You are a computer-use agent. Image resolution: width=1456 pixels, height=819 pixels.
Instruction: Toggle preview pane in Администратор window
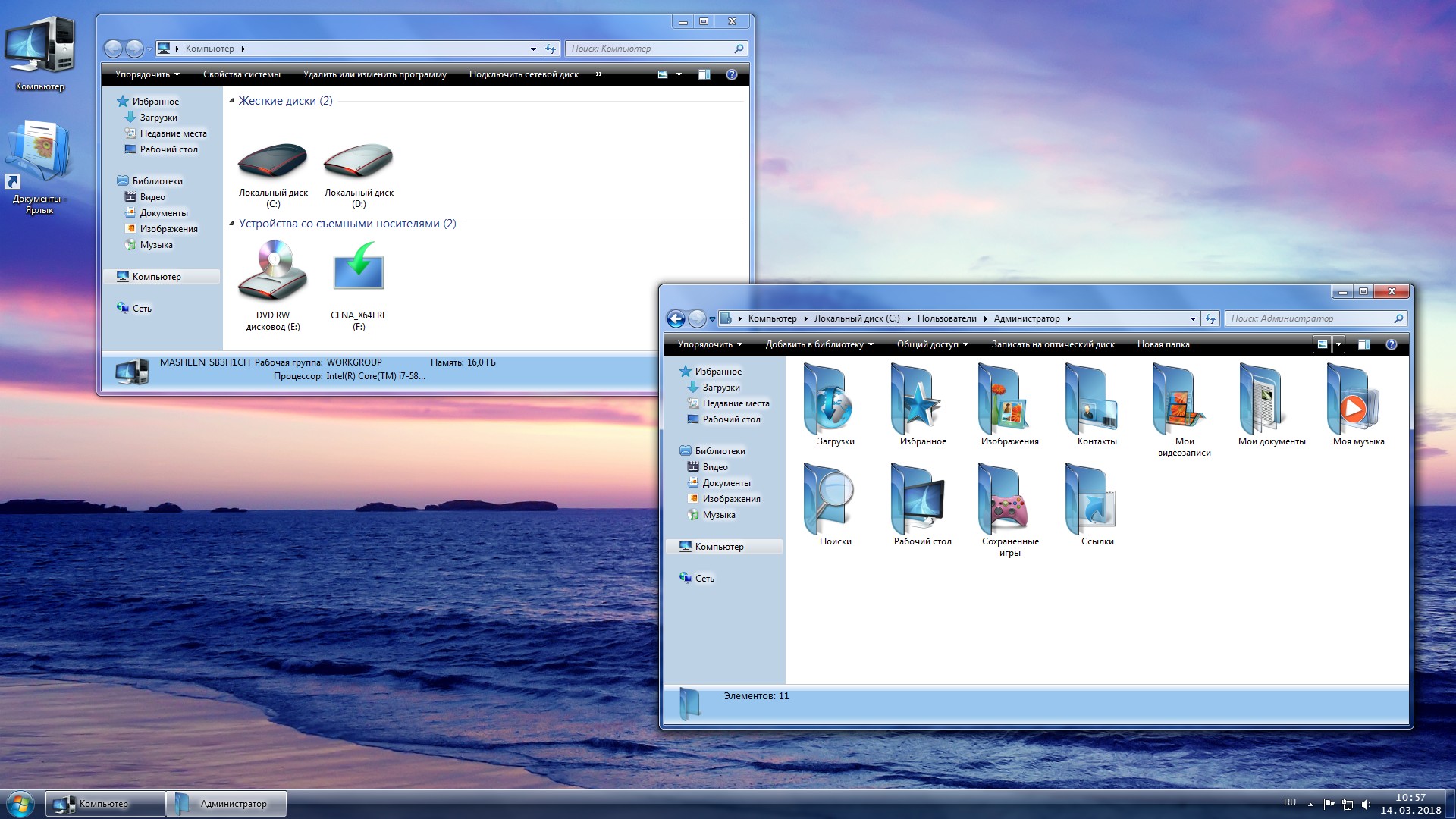point(1363,344)
